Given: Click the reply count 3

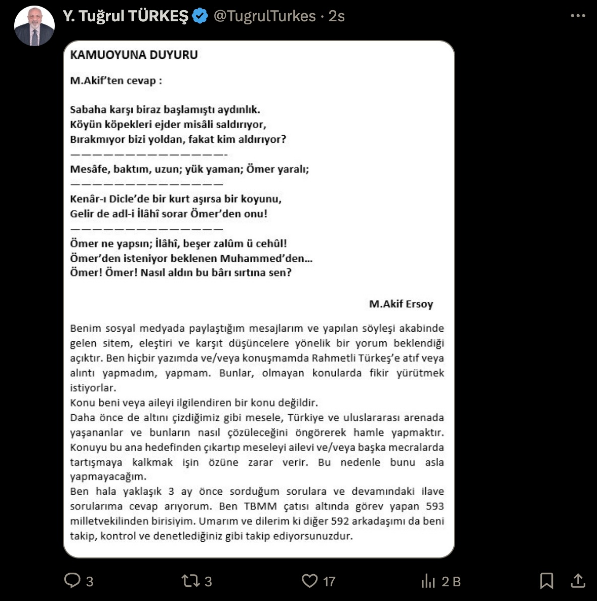Looking at the screenshot, I should coord(90,581).
